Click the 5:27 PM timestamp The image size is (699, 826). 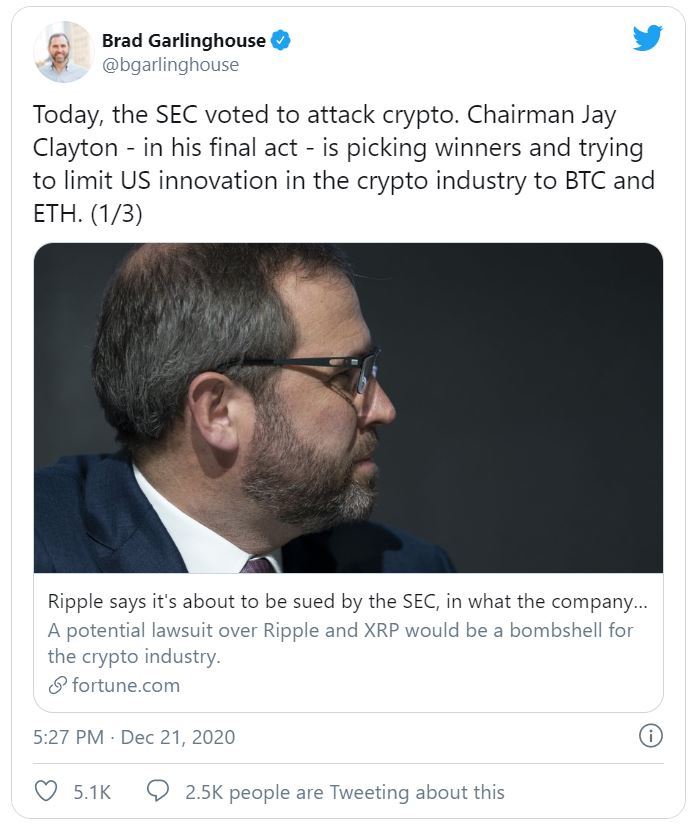67,738
